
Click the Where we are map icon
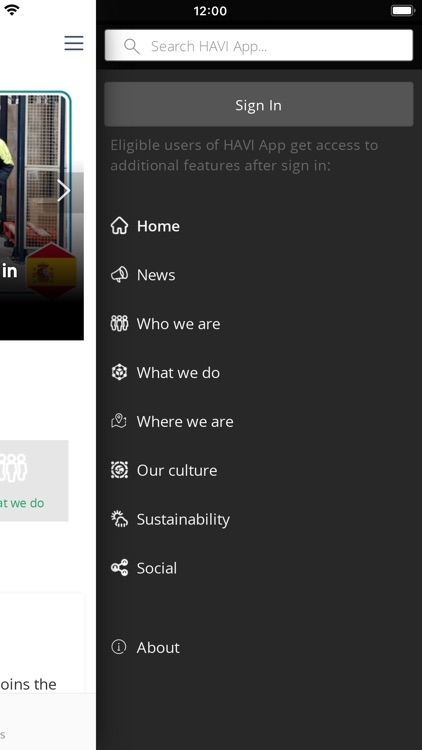(119, 421)
